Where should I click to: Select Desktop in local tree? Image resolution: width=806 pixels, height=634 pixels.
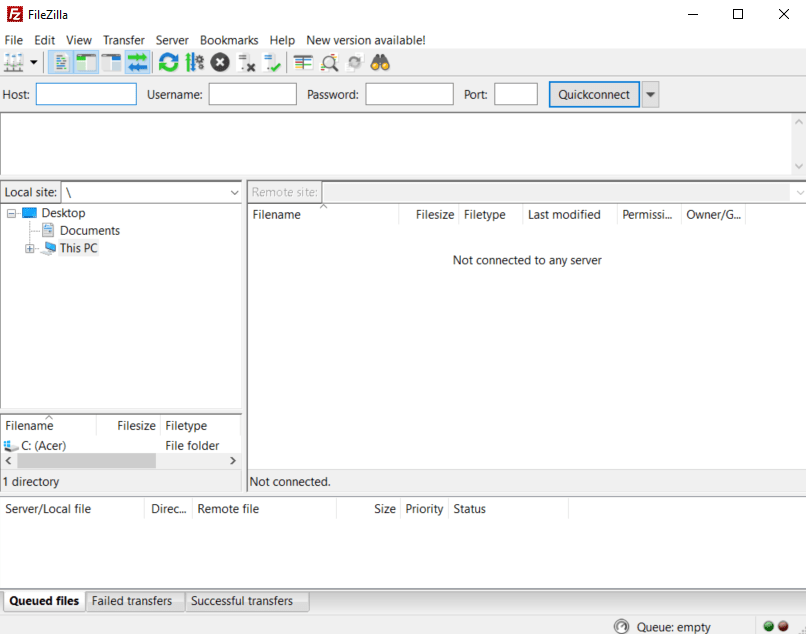(x=63, y=213)
